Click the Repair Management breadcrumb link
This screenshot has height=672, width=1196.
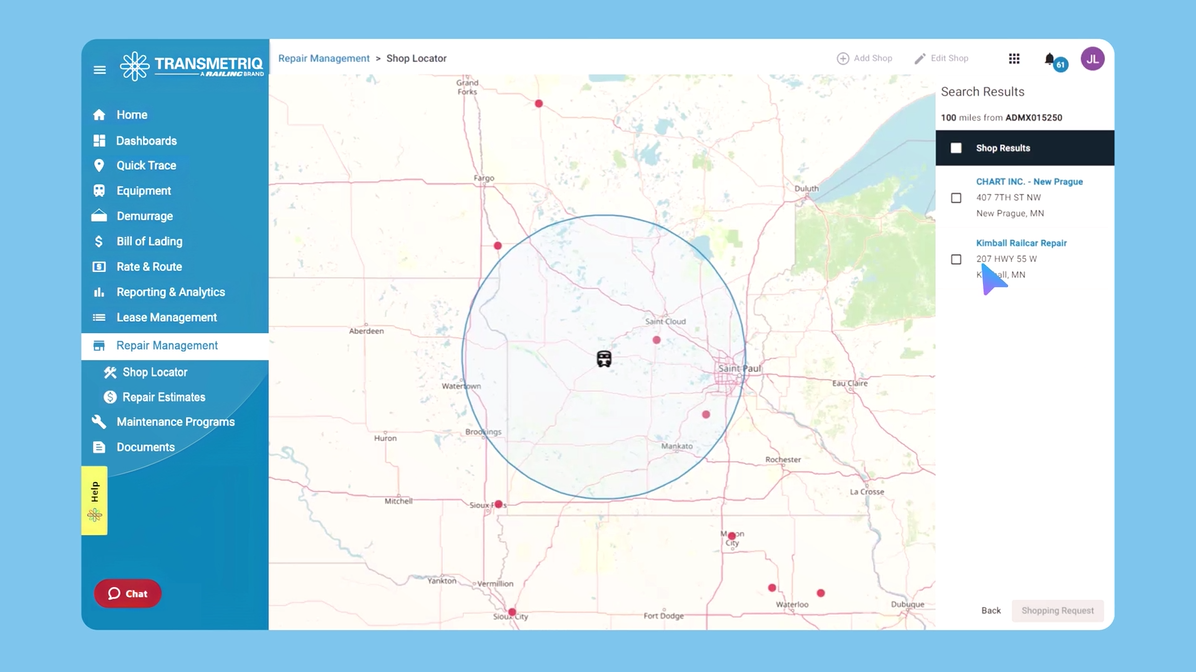(x=323, y=58)
